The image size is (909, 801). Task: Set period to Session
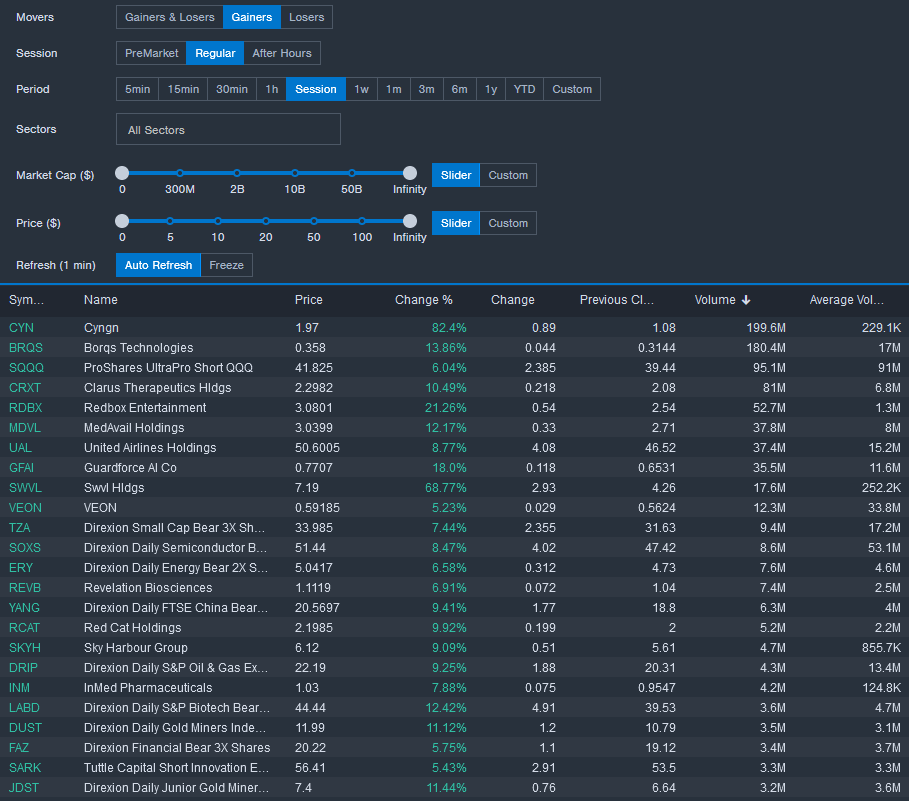coord(316,89)
